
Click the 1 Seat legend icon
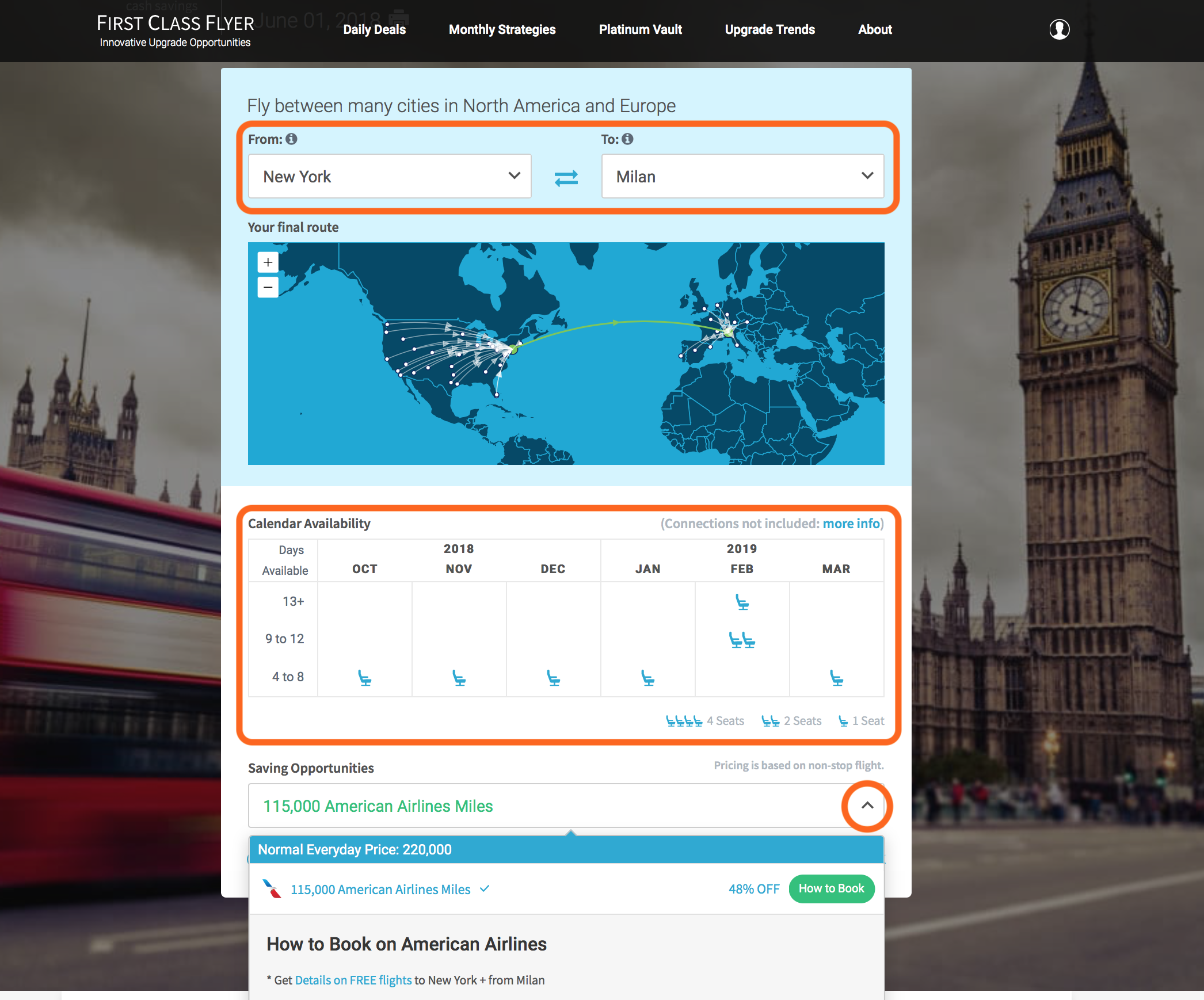(843, 721)
